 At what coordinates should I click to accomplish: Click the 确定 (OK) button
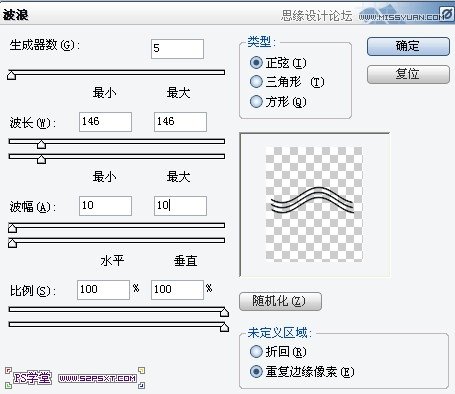(408, 46)
